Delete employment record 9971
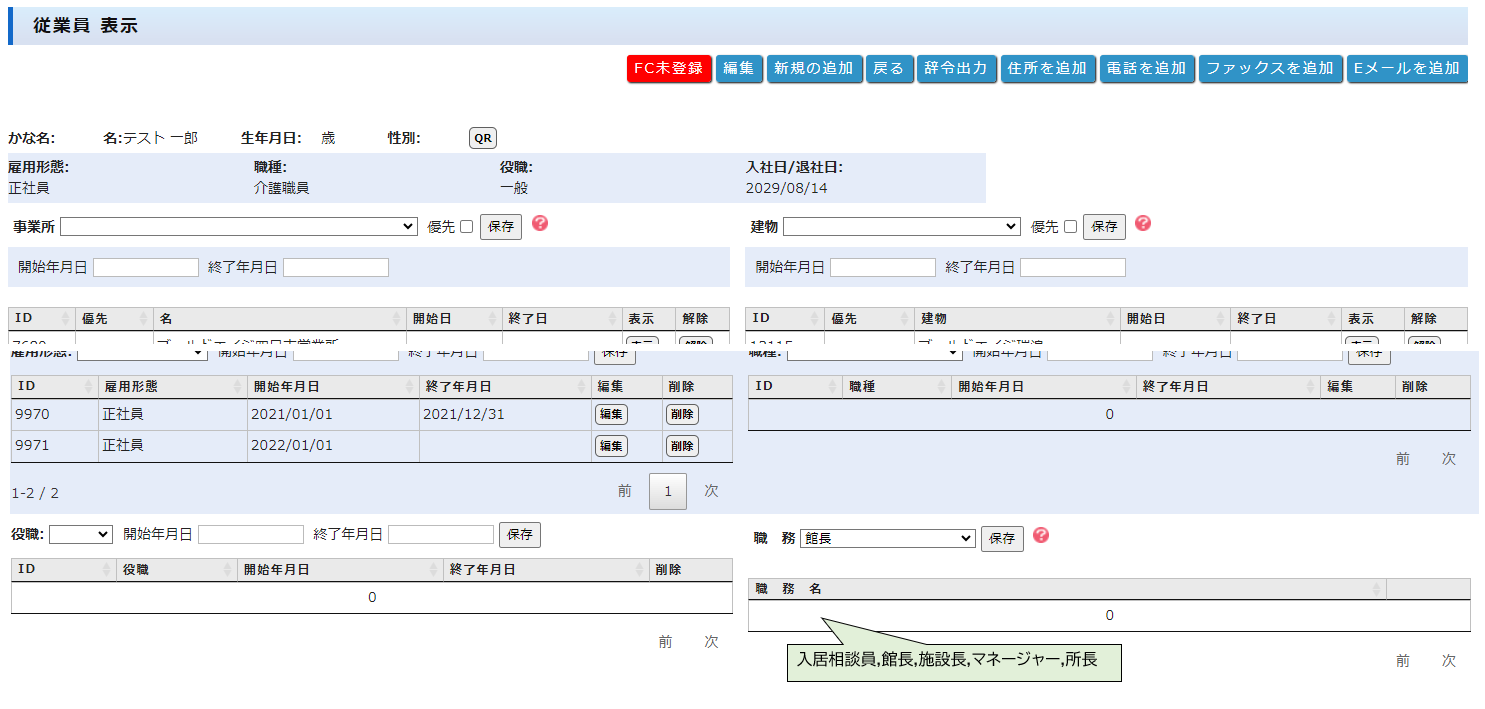1485x709 pixels. click(x=682, y=446)
